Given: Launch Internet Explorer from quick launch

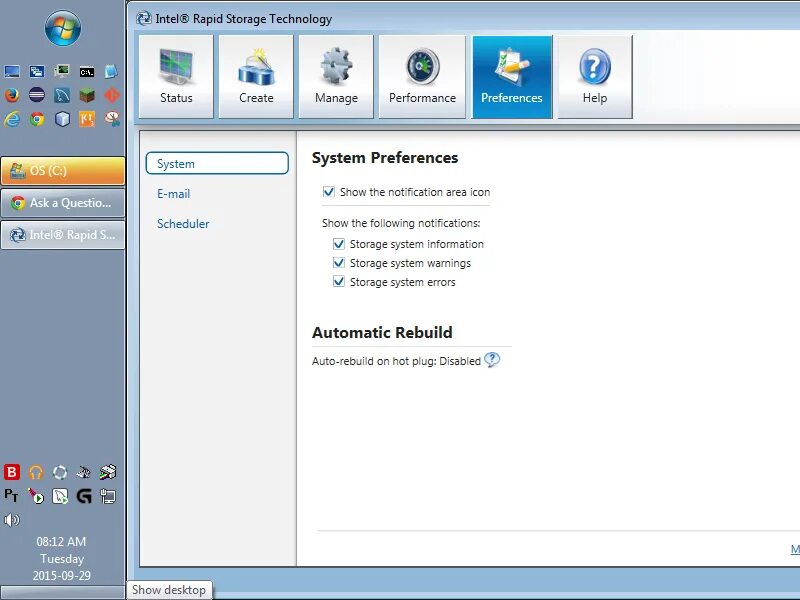Looking at the screenshot, I should 12,119.
